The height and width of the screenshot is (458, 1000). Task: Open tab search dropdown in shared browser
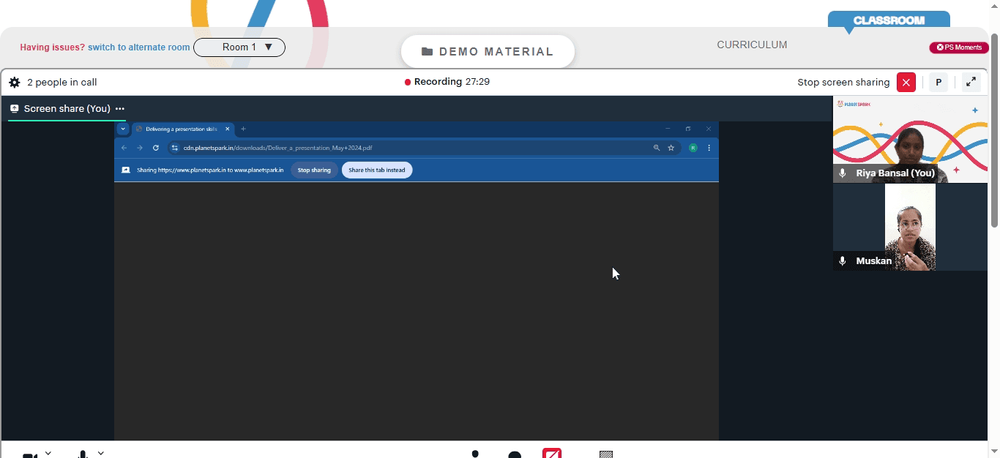[x=123, y=129]
